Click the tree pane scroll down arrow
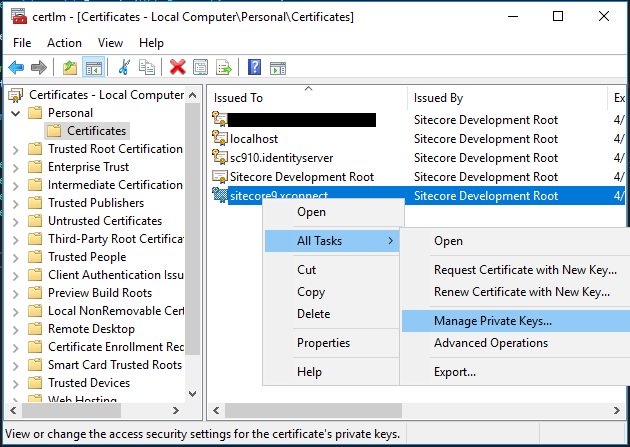The height and width of the screenshot is (447, 630). [x=193, y=394]
